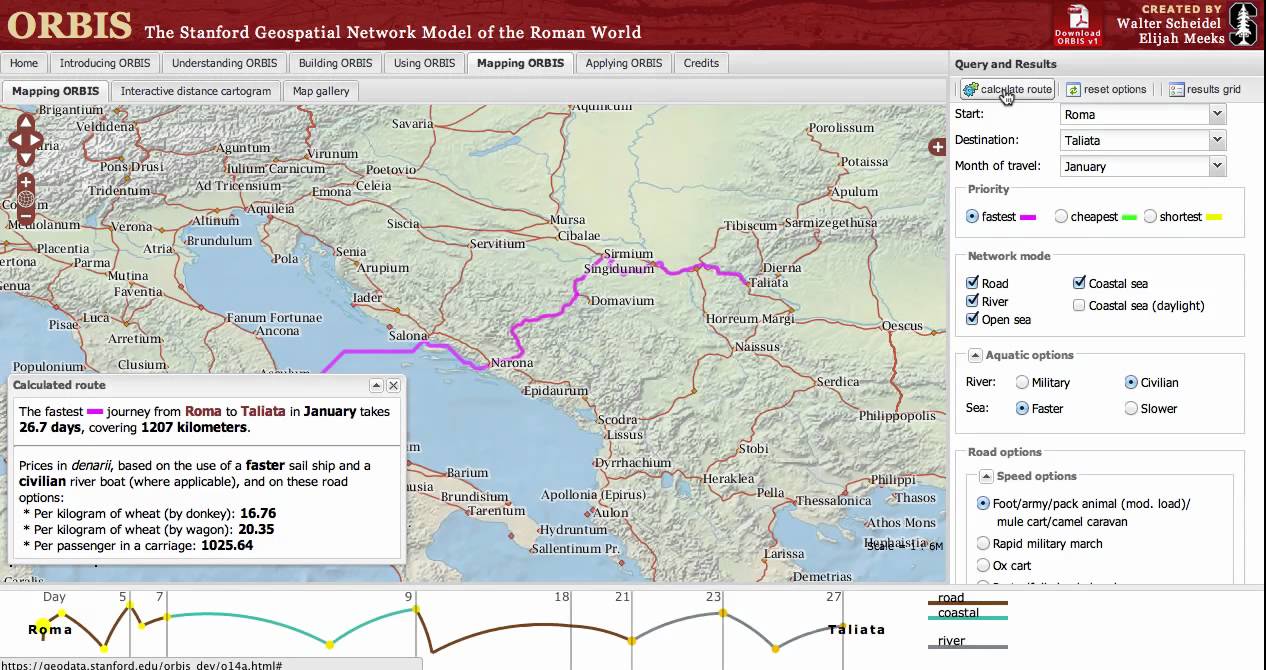Click the green cheapest color swatch
Viewport: 1266px width, 670px height.
coord(1130,217)
